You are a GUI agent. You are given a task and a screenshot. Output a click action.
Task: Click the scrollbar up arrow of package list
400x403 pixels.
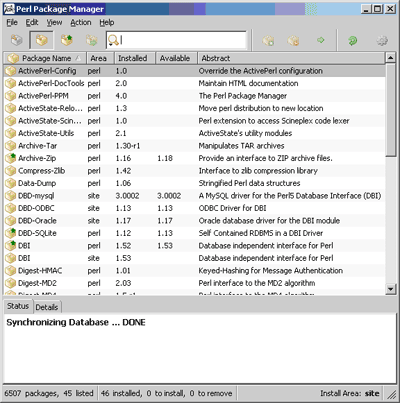390,58
